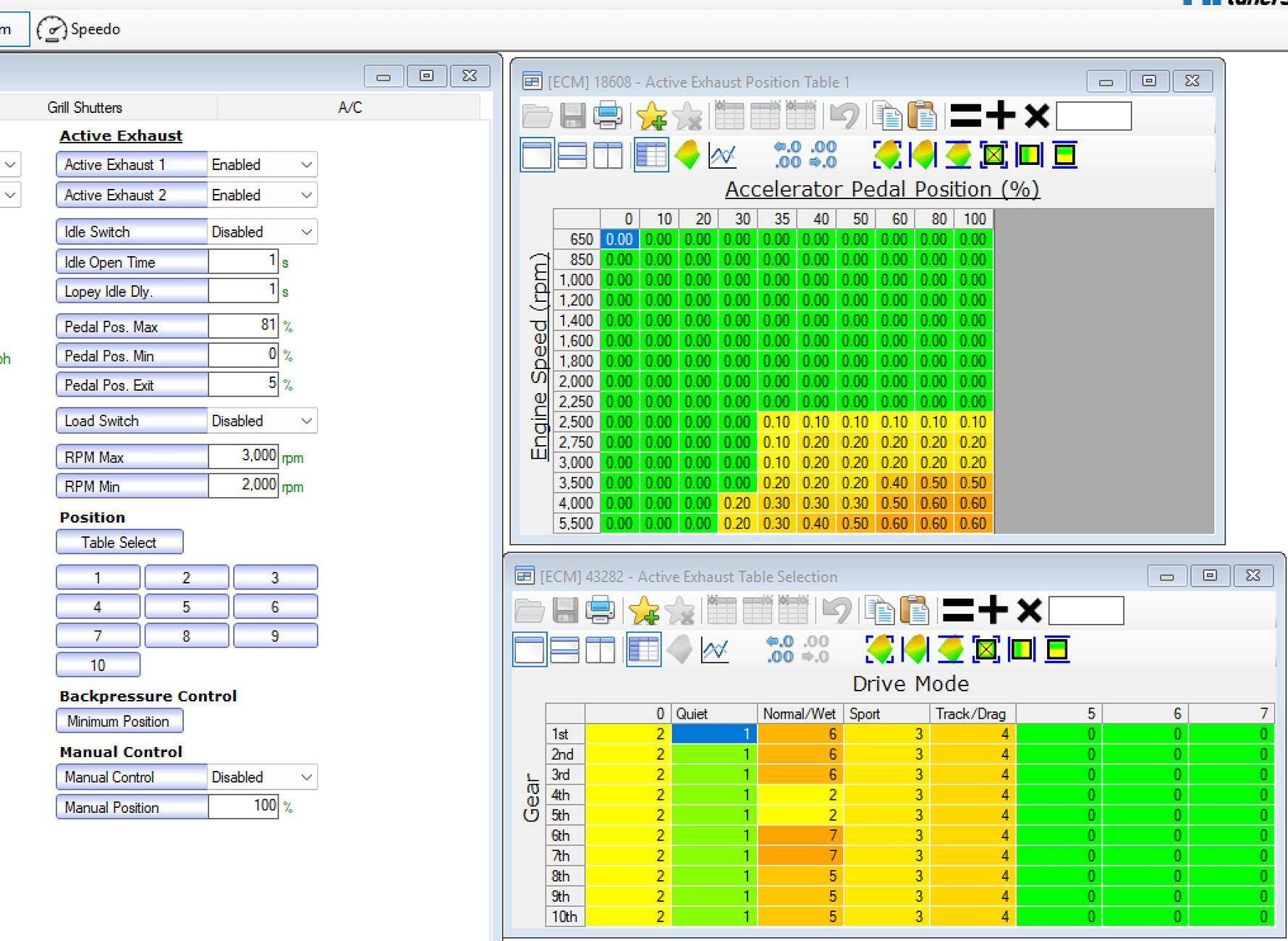Click Print icon in Table Selection window

(x=600, y=611)
